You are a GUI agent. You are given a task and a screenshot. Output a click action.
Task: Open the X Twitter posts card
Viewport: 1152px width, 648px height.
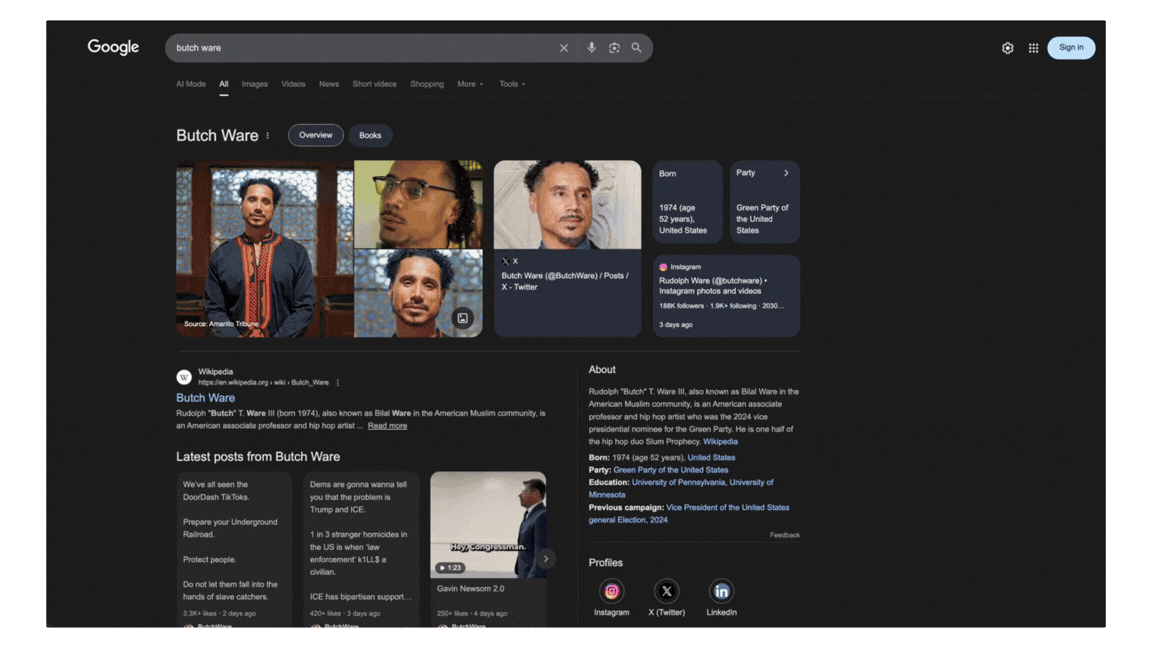[x=567, y=249]
